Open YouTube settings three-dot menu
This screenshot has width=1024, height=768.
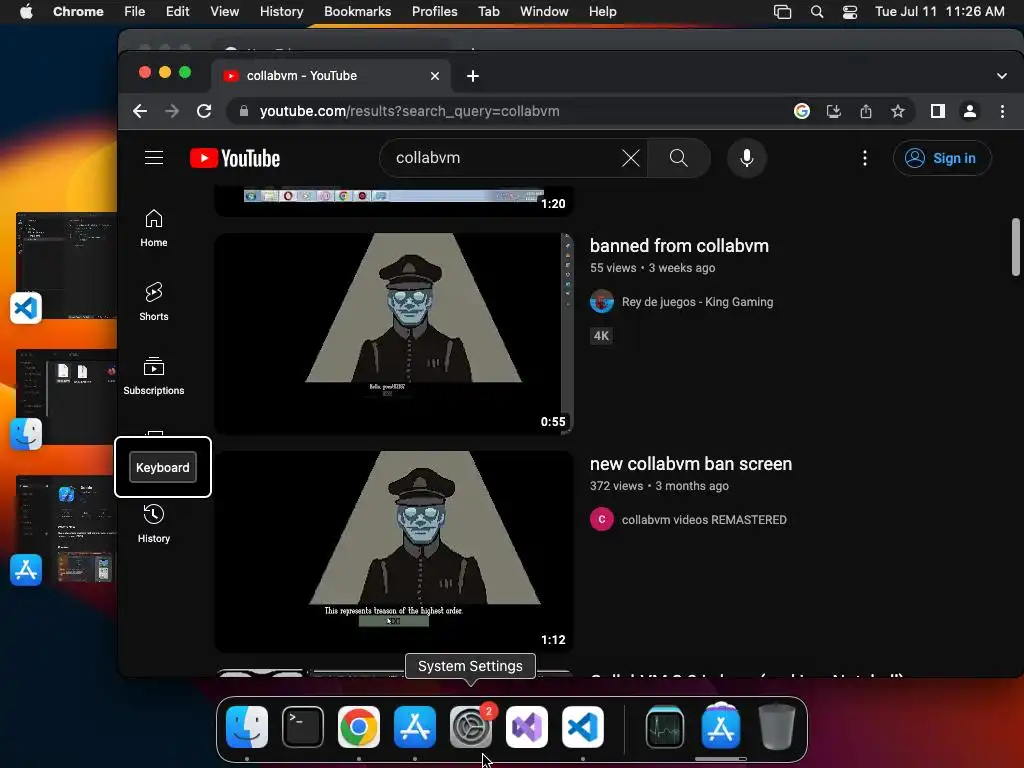pyautogui.click(x=865, y=158)
